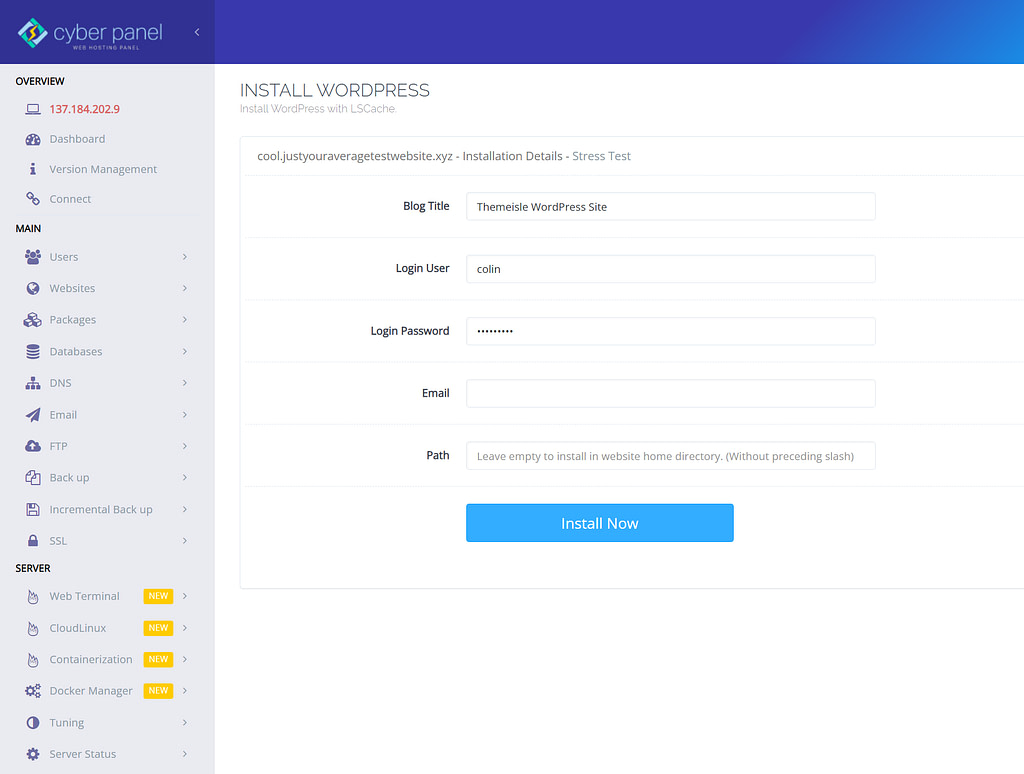Expand the Back up menu

tap(184, 477)
